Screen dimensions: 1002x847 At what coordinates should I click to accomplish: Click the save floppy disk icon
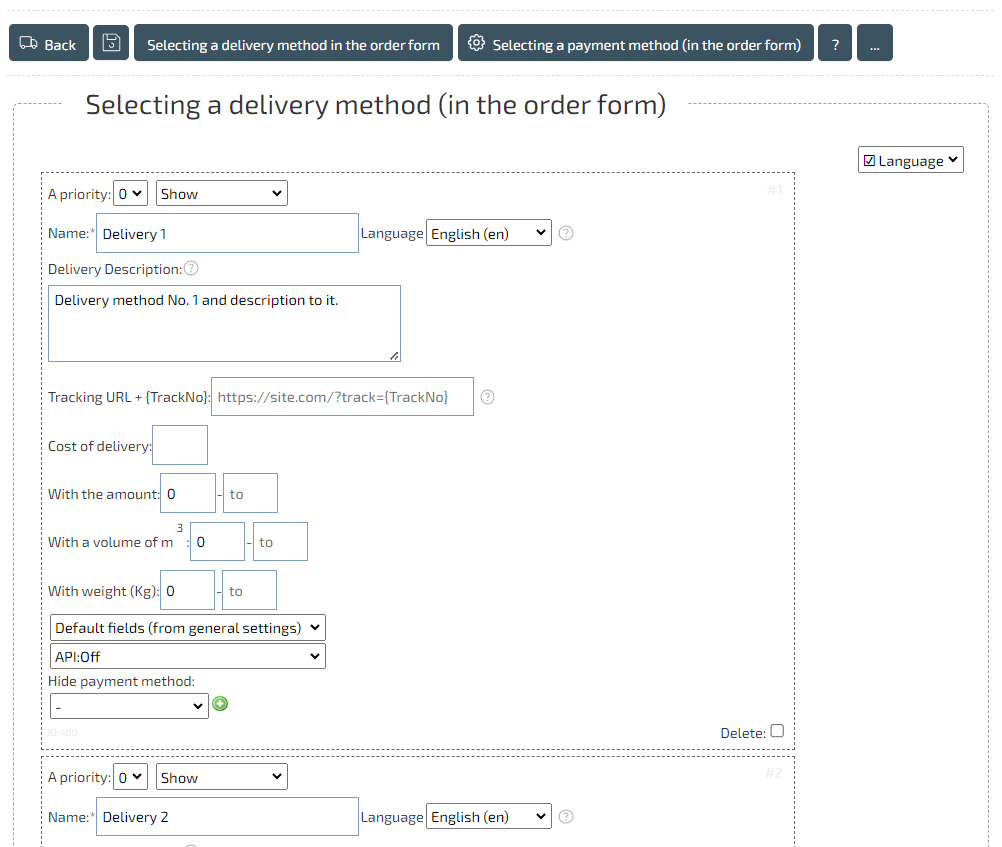click(111, 43)
